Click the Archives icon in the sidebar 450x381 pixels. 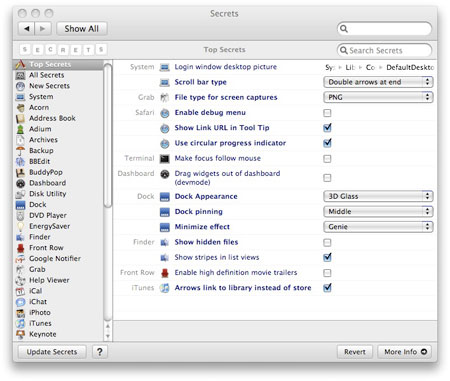click(x=21, y=140)
